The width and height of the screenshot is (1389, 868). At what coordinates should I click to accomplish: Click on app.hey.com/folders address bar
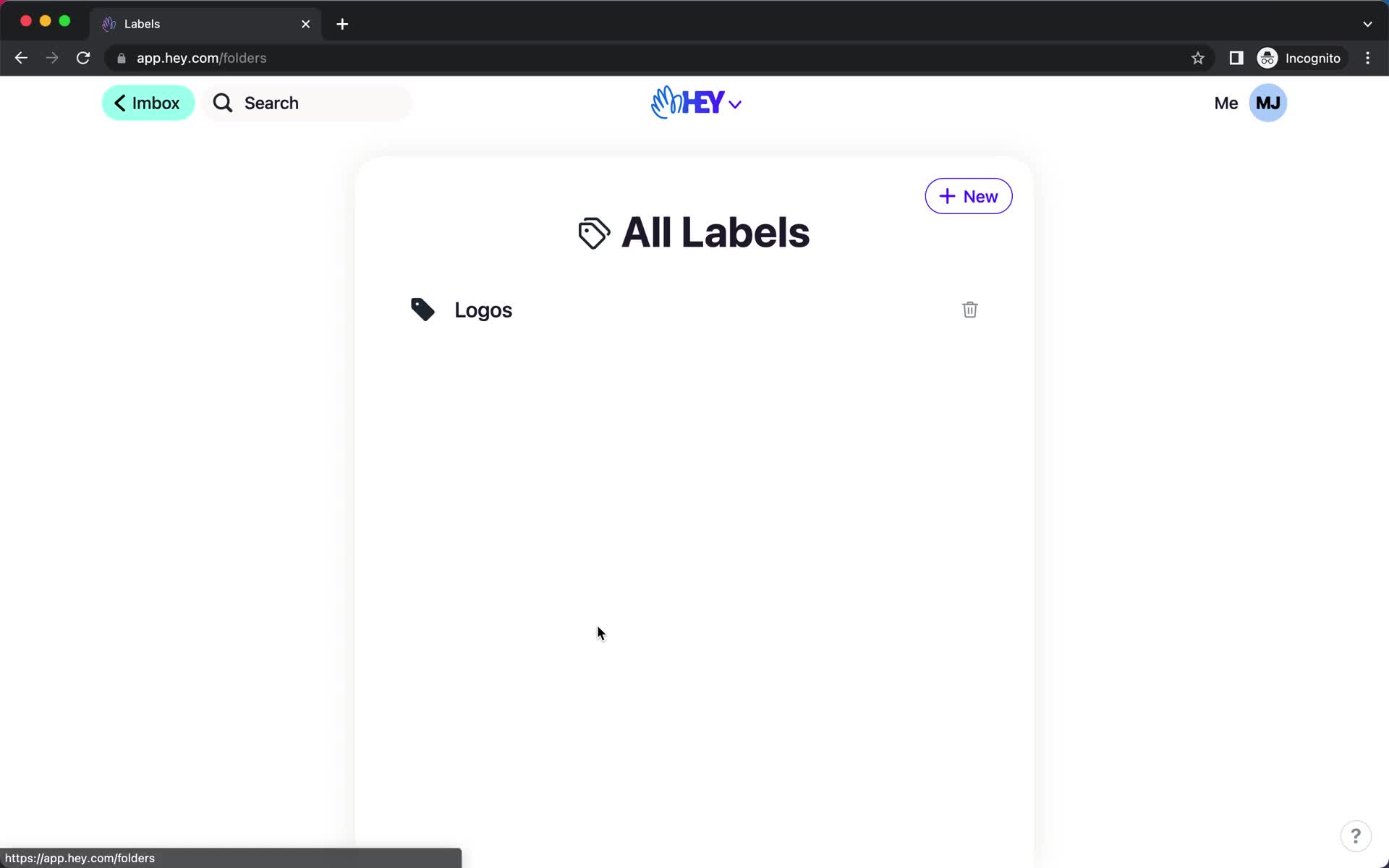click(x=201, y=58)
